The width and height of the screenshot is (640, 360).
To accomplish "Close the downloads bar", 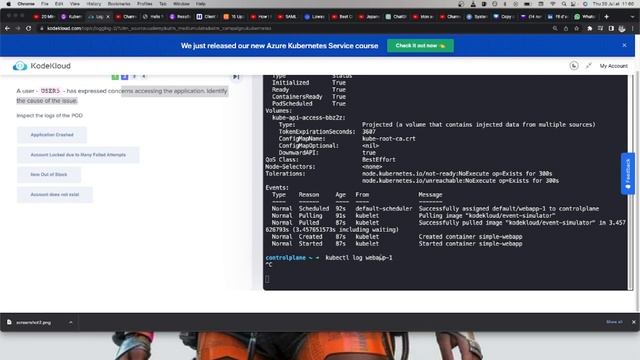I will [x=633, y=322].
